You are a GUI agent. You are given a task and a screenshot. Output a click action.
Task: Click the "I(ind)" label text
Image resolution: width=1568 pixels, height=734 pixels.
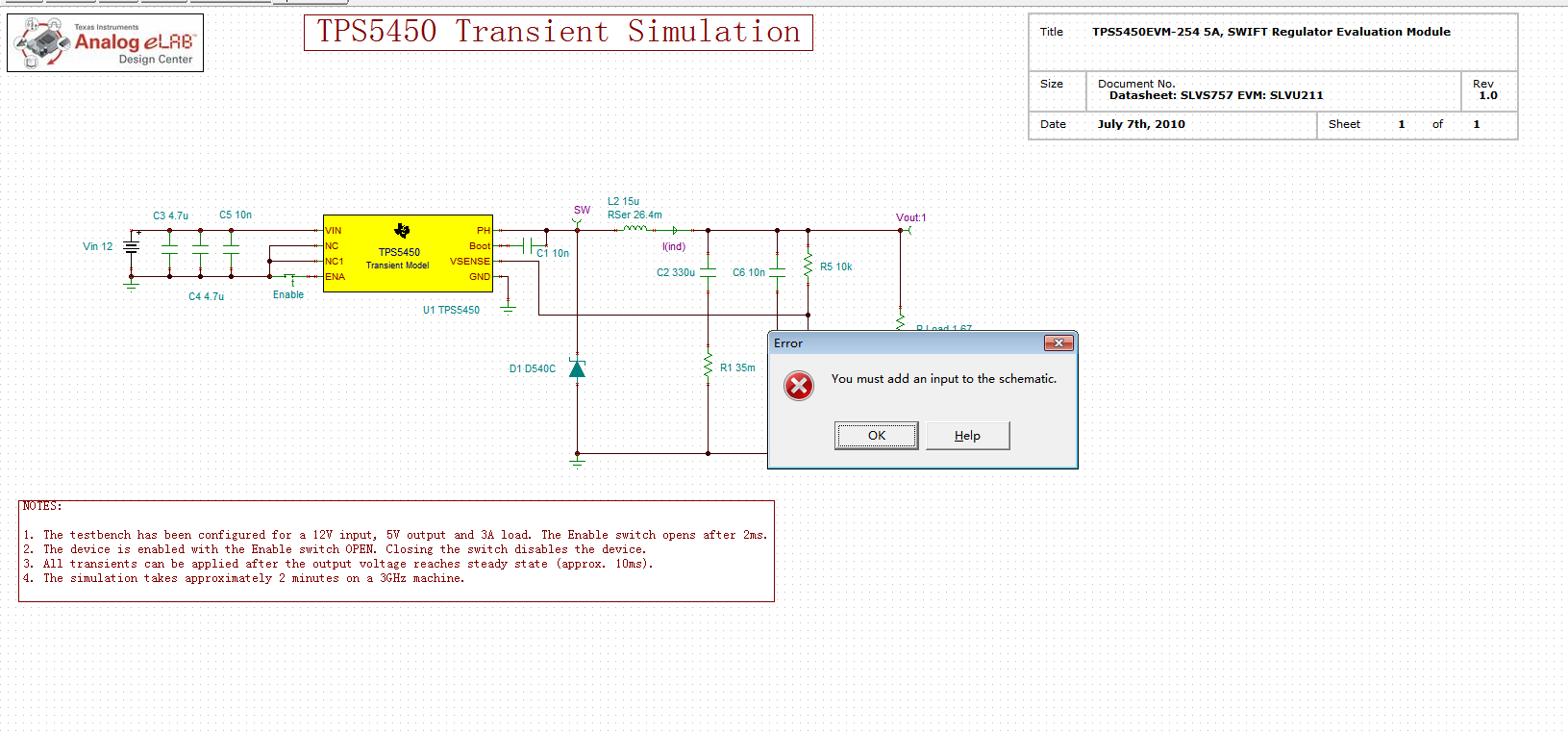click(674, 246)
